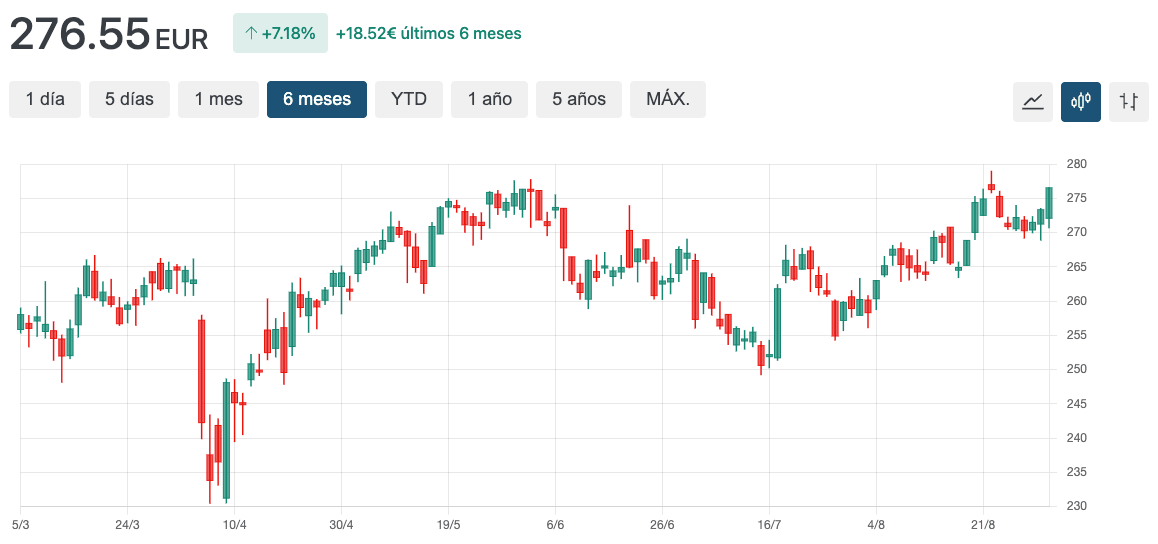
Task: Click the +7.18% change badge
Action: pos(280,33)
